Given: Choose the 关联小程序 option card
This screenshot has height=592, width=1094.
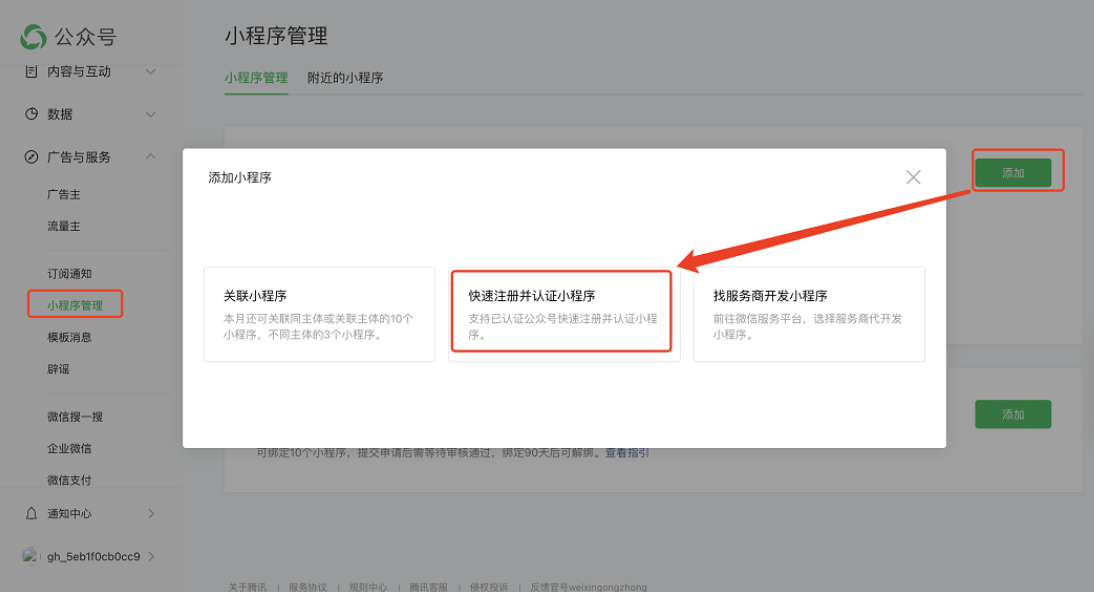Looking at the screenshot, I should click(319, 314).
